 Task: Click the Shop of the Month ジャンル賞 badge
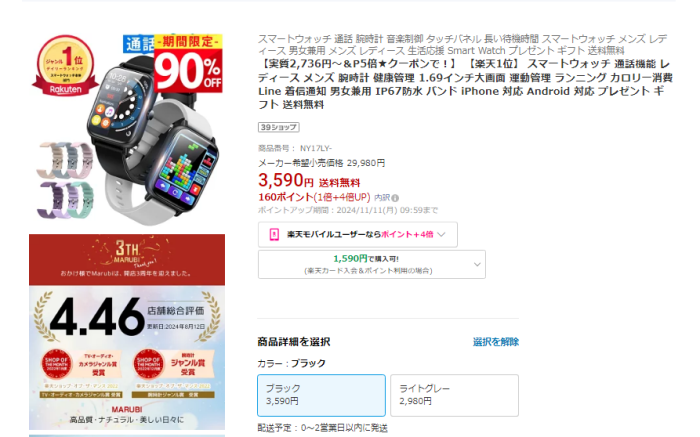(149, 363)
